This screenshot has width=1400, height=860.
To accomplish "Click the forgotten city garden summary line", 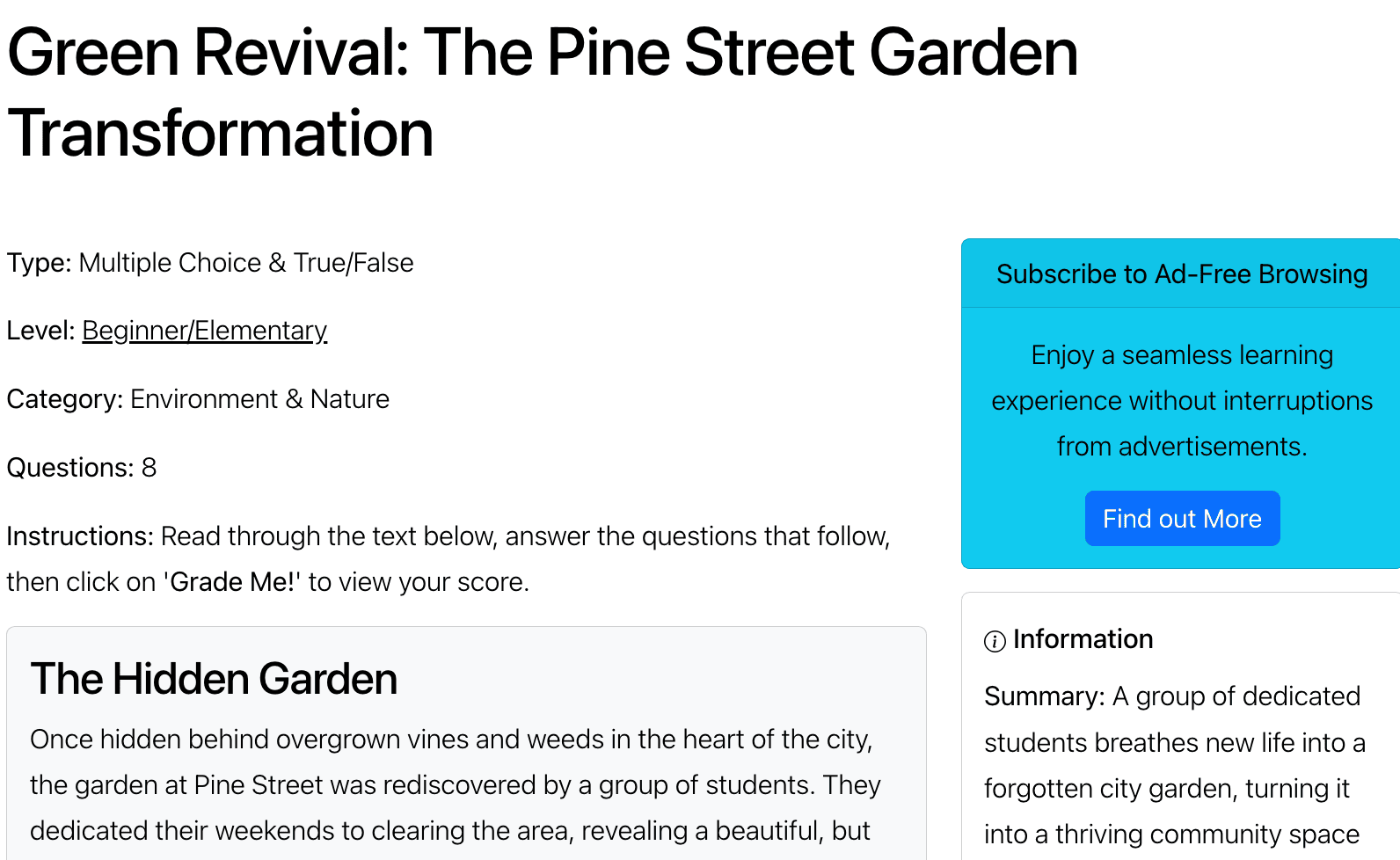I will point(1166,789).
